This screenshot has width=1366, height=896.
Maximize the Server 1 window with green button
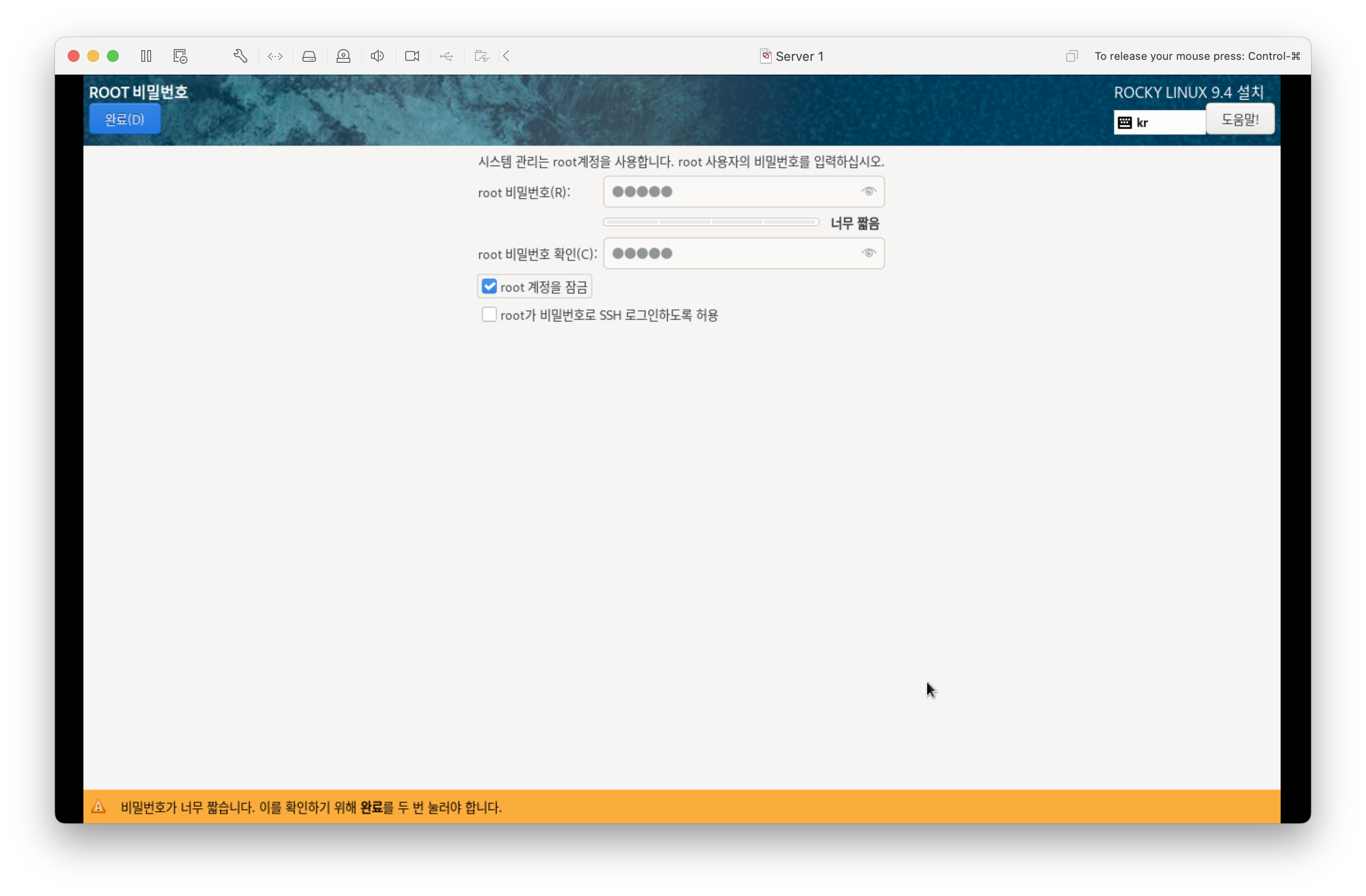pos(112,55)
